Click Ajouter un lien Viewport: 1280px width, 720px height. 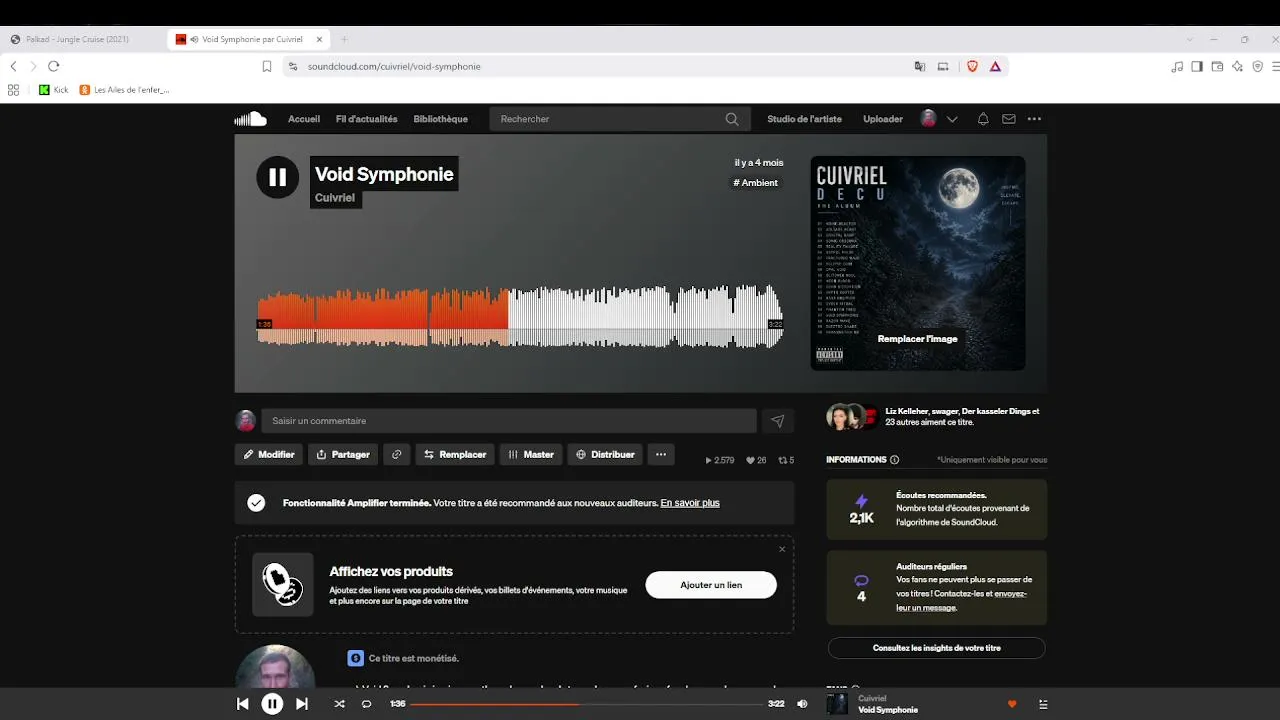click(711, 585)
